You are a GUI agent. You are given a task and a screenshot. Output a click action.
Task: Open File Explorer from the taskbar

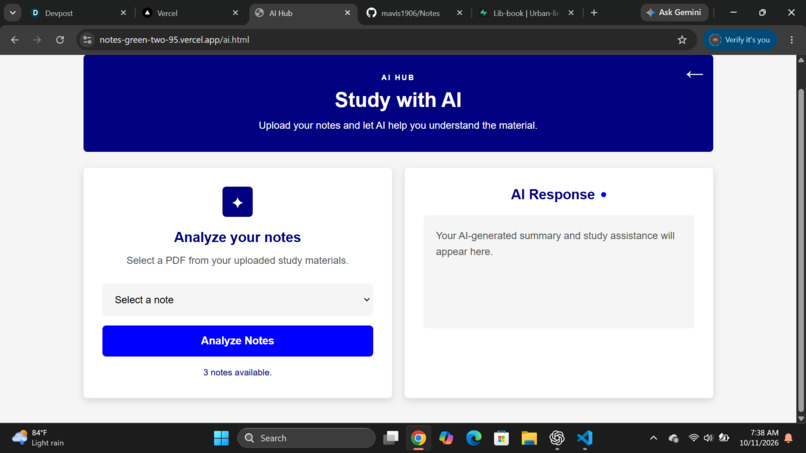click(529, 438)
